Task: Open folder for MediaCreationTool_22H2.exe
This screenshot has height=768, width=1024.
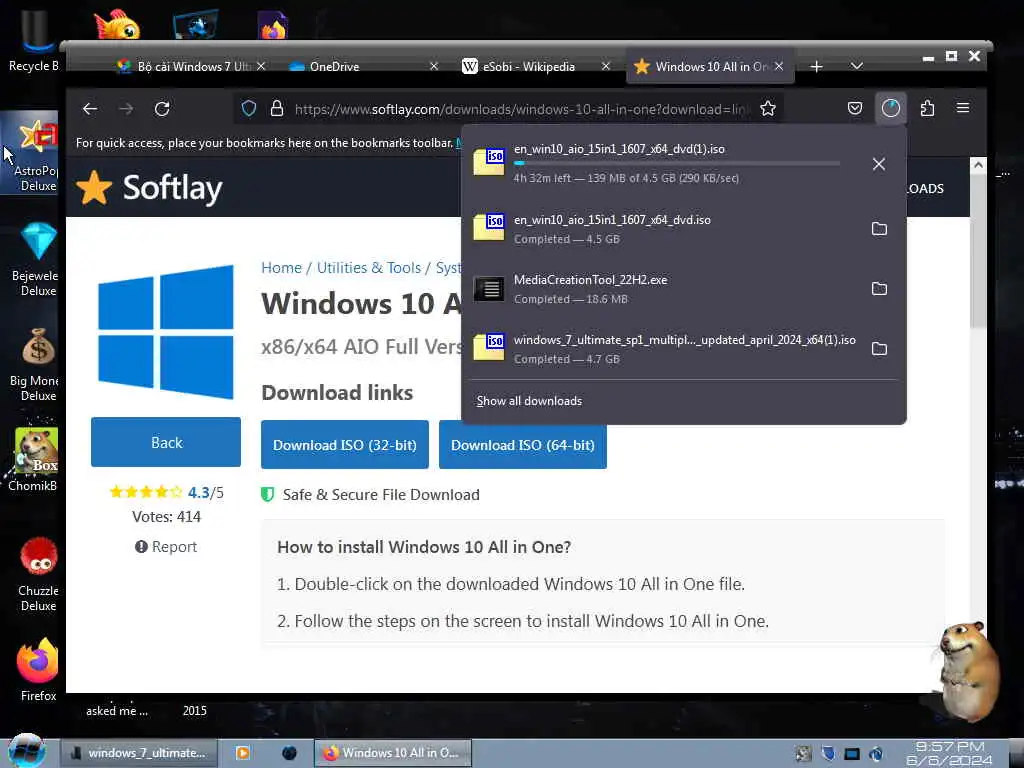Action: click(x=879, y=289)
